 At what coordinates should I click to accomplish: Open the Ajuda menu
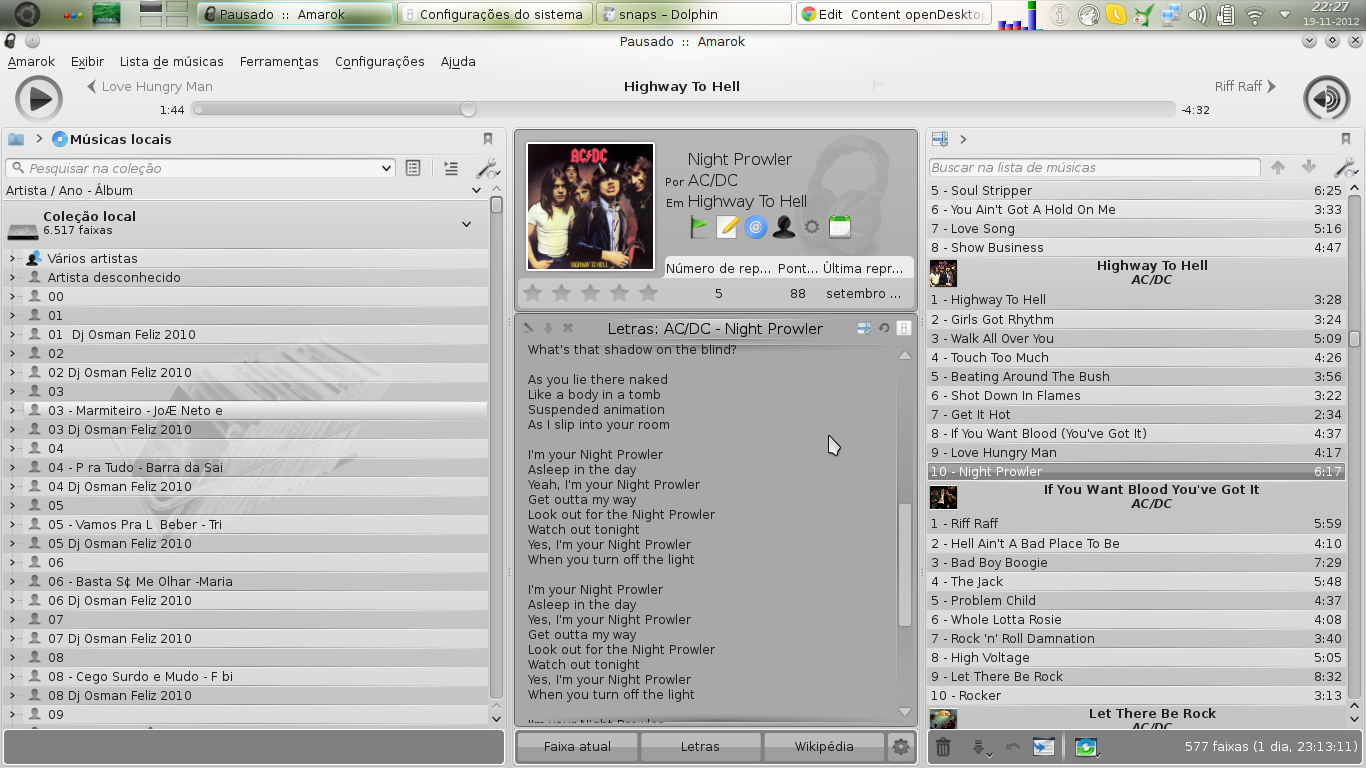point(458,61)
